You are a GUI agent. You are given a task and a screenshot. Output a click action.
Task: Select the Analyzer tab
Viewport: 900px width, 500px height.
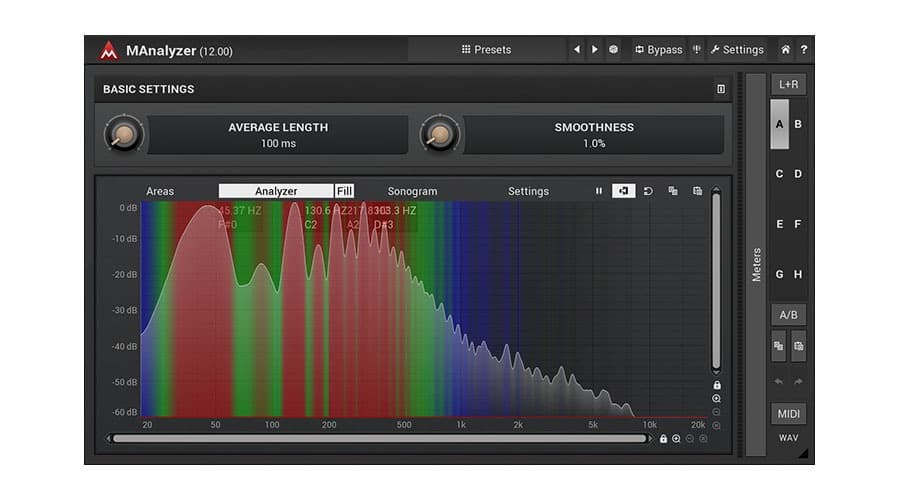click(x=276, y=191)
